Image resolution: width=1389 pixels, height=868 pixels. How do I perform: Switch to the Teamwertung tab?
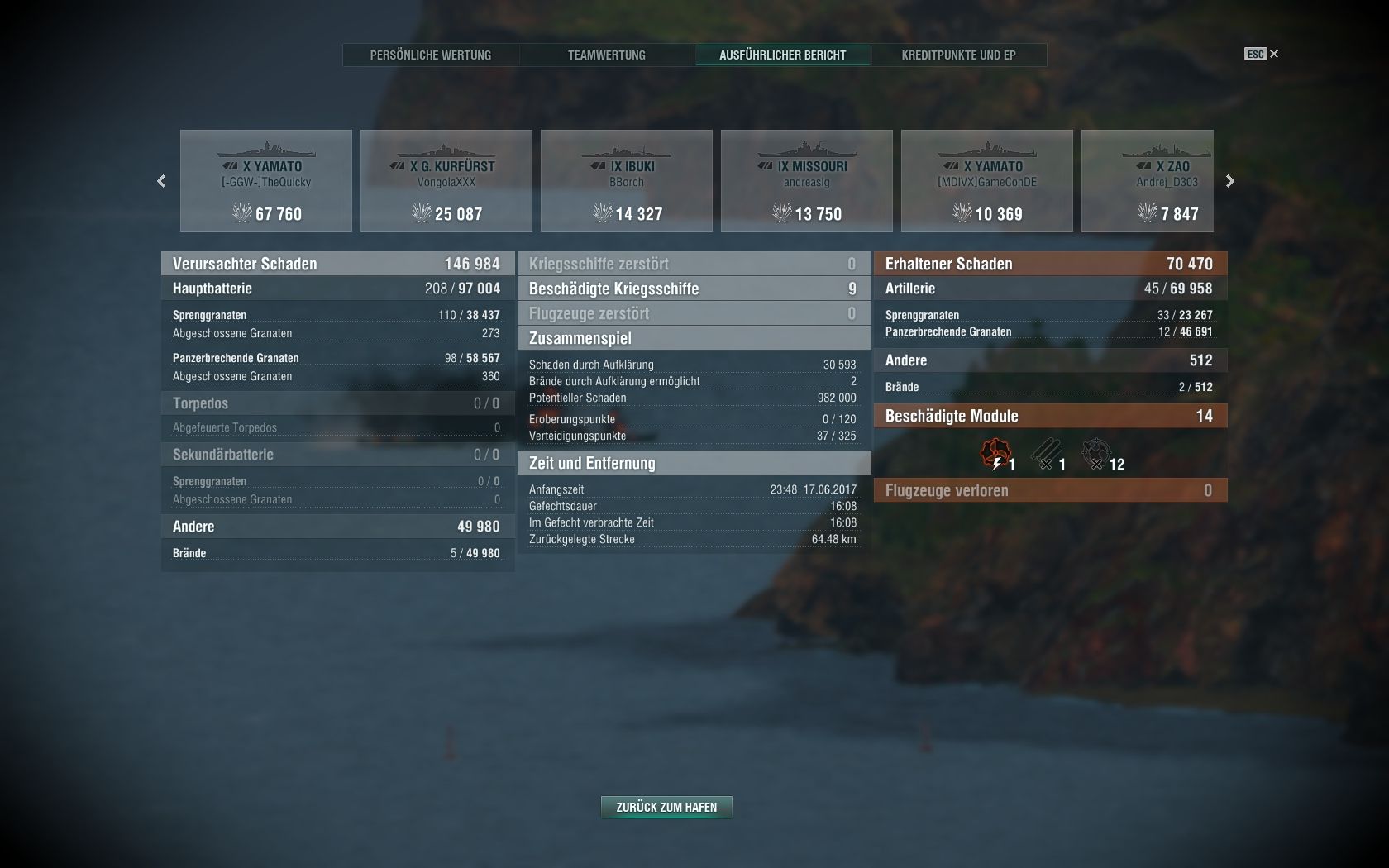pos(607,55)
